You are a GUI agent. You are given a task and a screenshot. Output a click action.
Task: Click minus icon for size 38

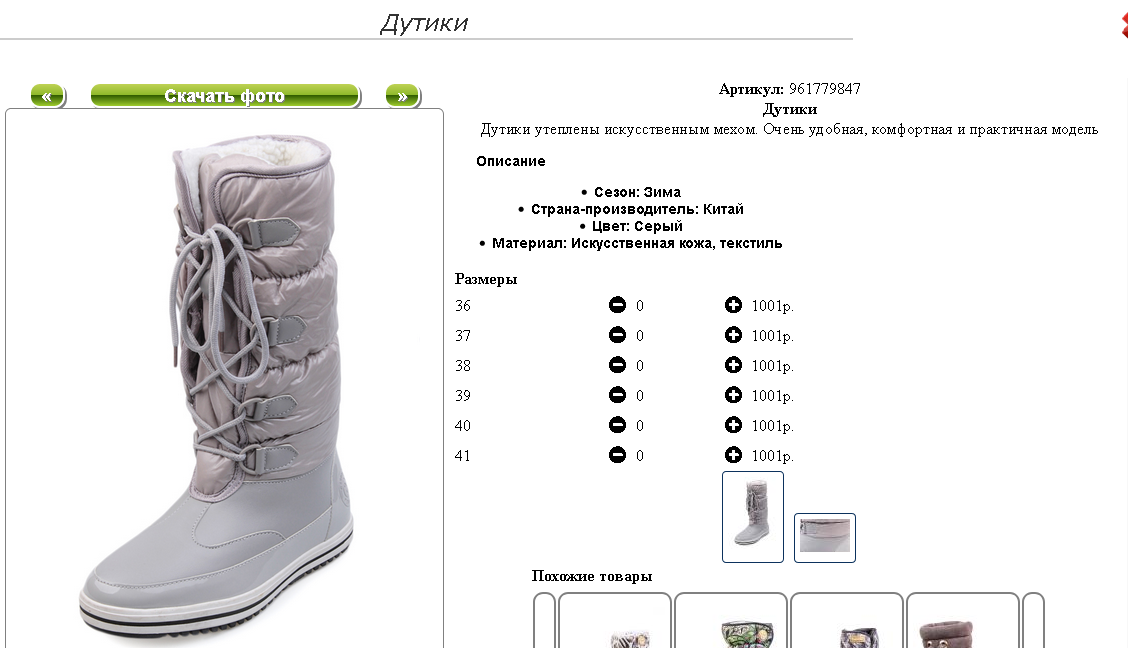(617, 365)
